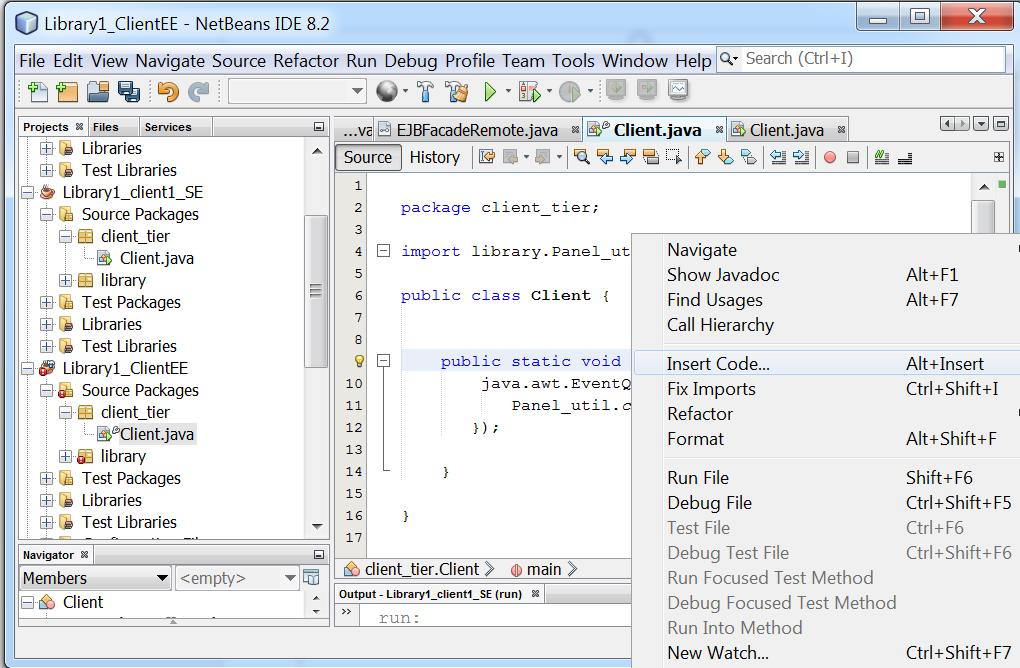Click the globe browser icon in toolbar
1020x668 pixels.
[x=387, y=92]
